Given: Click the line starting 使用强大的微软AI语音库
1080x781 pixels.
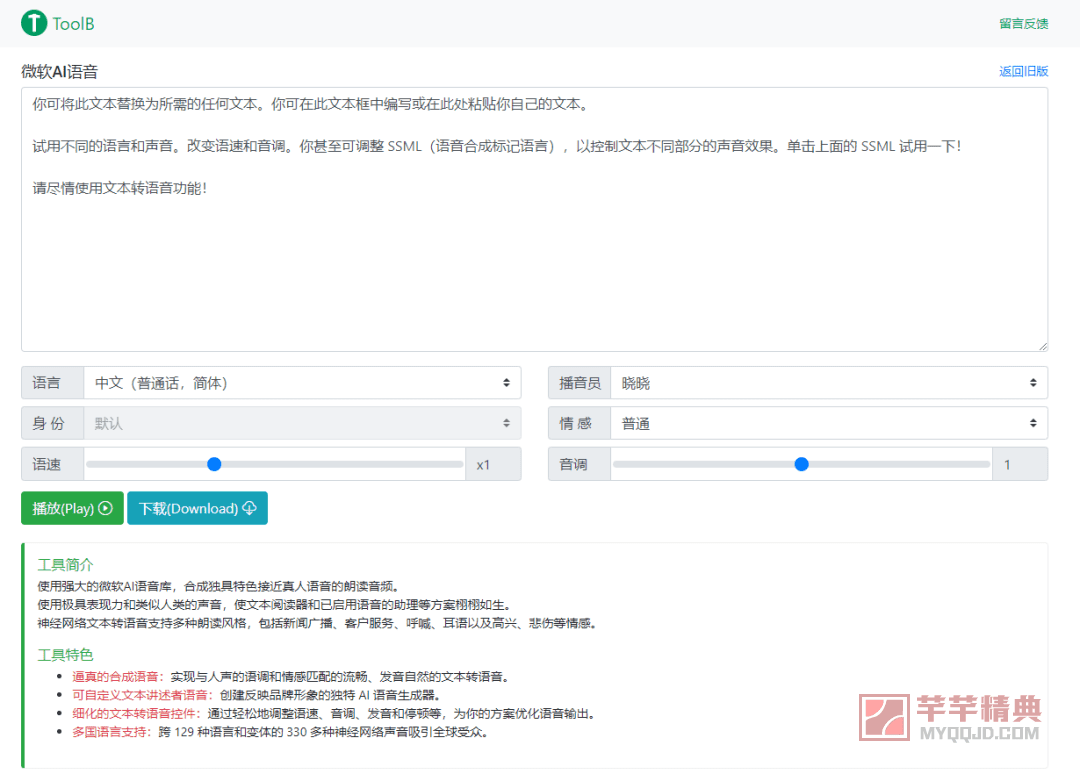Looking at the screenshot, I should (x=218, y=586).
